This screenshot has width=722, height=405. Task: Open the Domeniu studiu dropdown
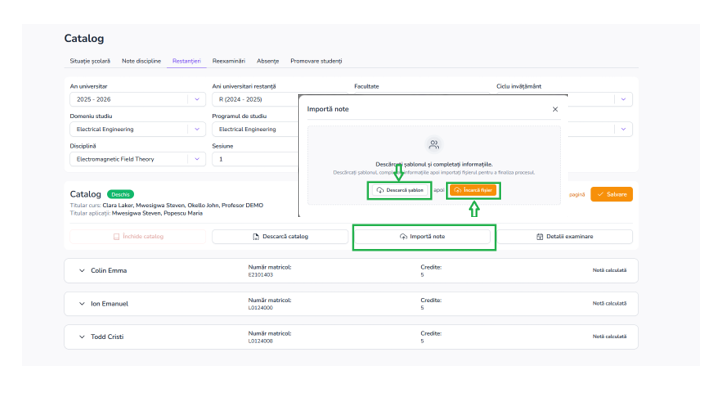(138, 129)
